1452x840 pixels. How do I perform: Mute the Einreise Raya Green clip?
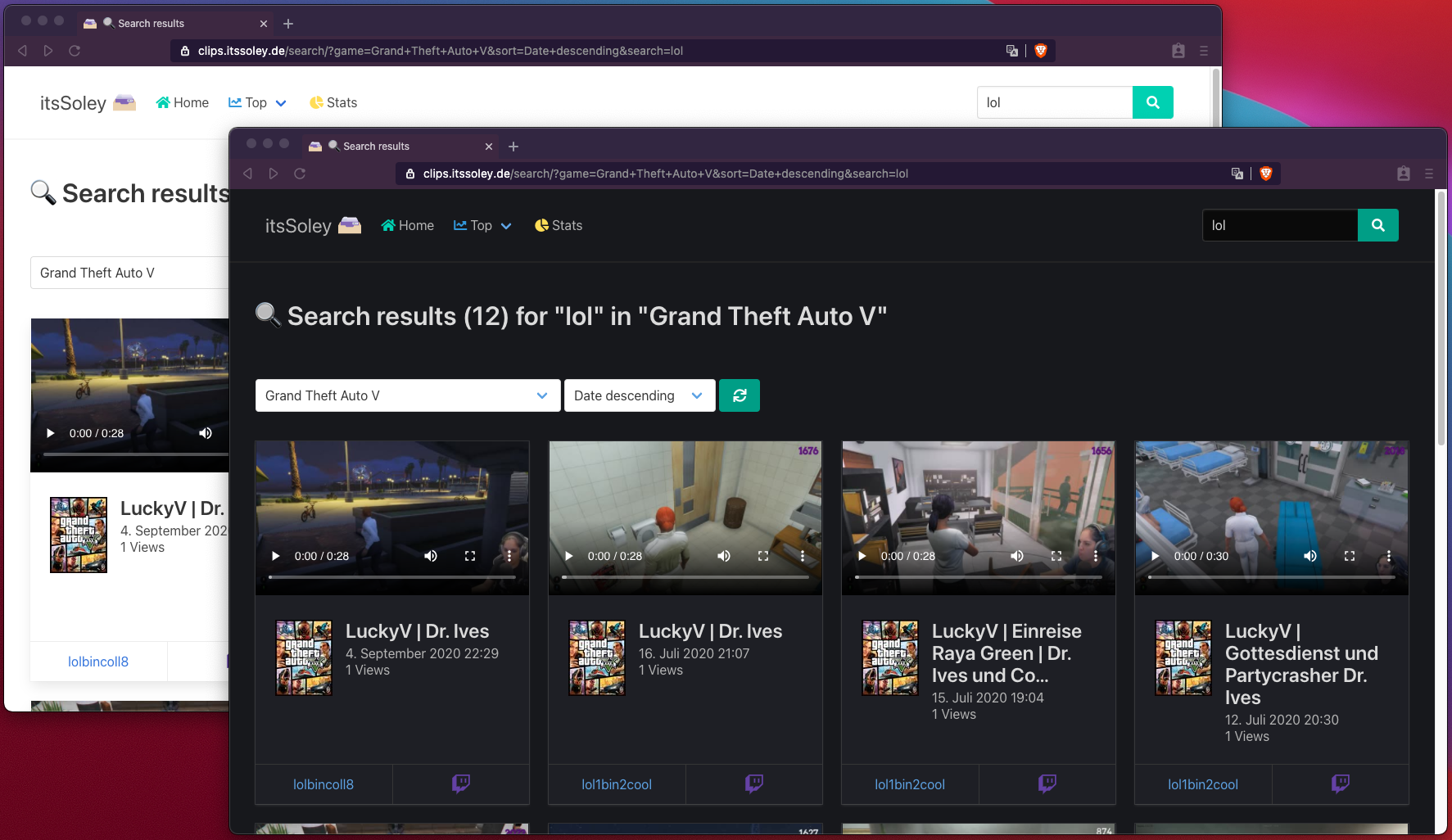click(1017, 556)
